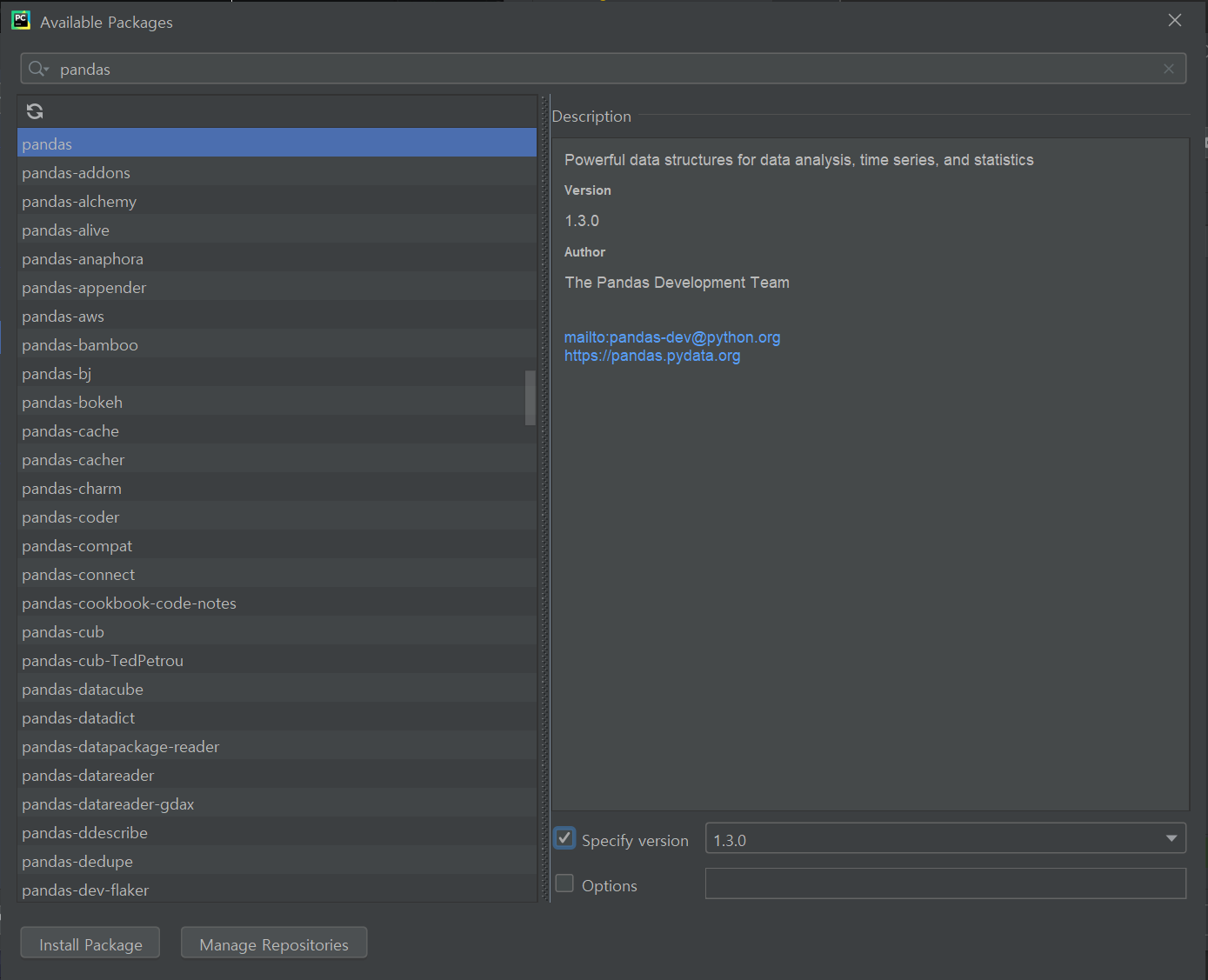The image size is (1208, 980).
Task: Select pandas-datareader-gdax package
Action: point(277,803)
